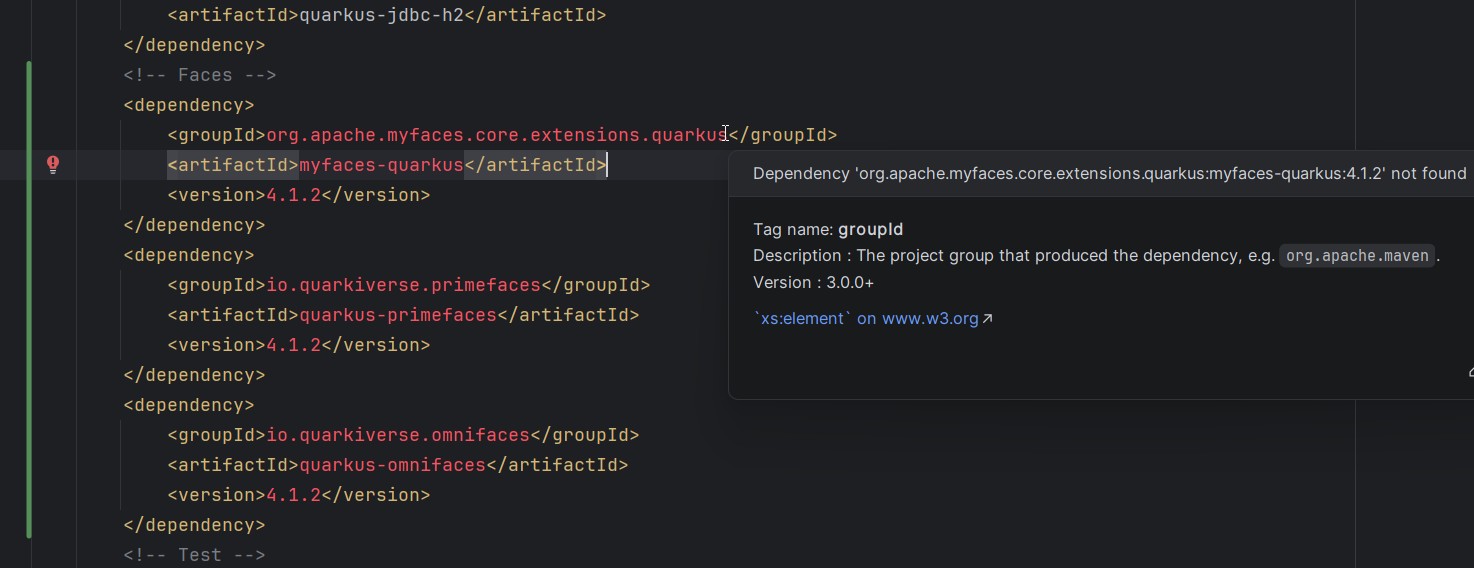
Task: Click the opening dependency tag above io.quarkiverse.omnifaces
Action: [189, 405]
